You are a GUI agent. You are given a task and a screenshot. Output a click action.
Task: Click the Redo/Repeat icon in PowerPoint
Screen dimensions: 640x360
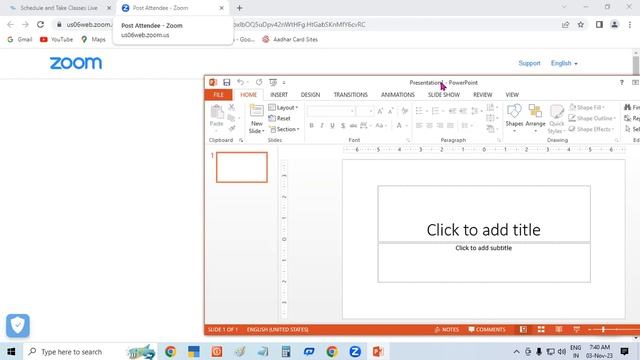(x=259, y=82)
